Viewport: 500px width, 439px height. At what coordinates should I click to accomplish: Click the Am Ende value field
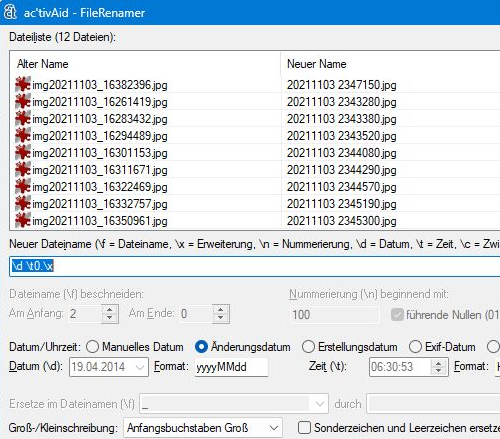pos(196,314)
